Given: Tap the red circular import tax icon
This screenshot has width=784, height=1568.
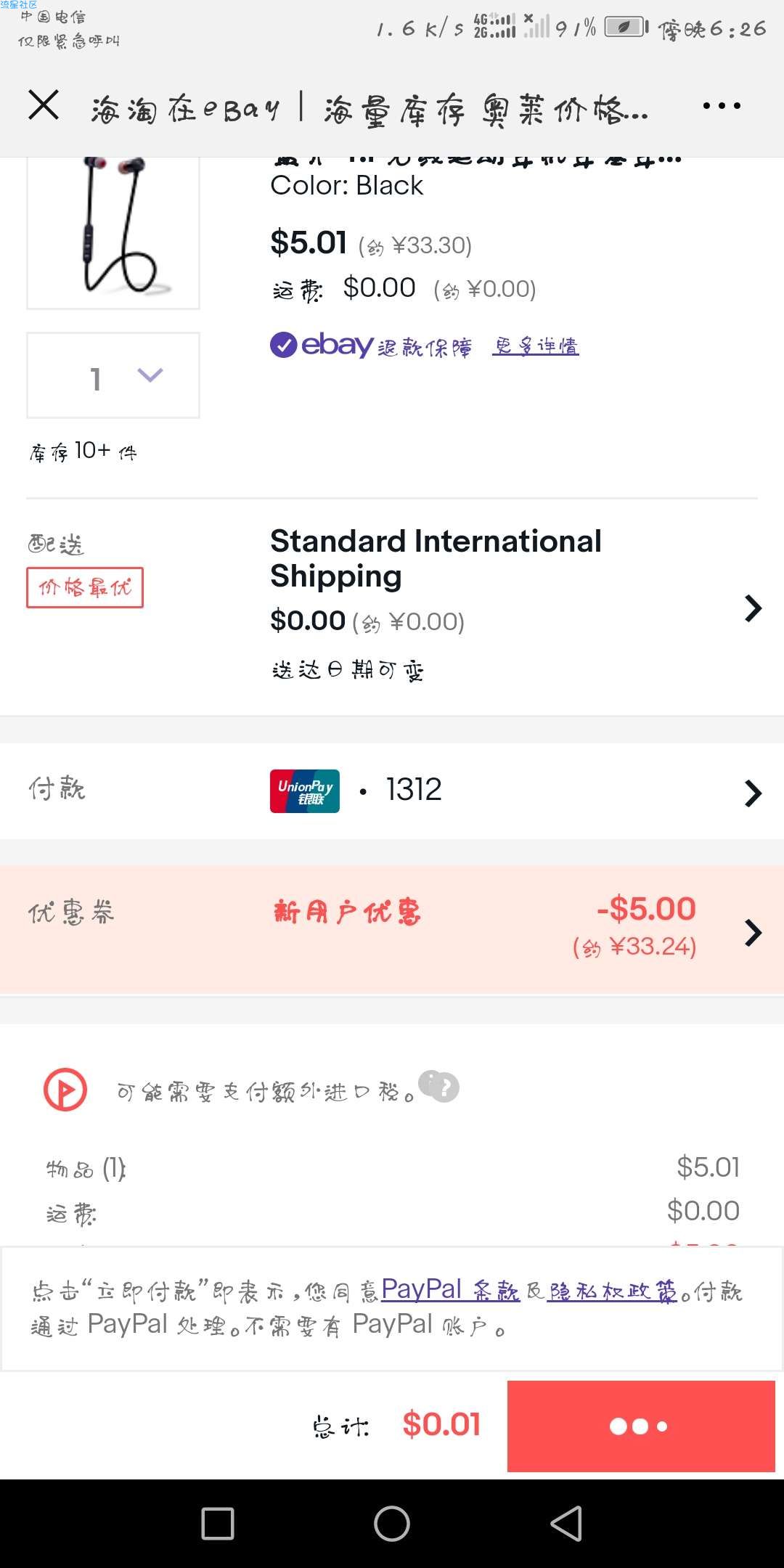Looking at the screenshot, I should 65,1090.
